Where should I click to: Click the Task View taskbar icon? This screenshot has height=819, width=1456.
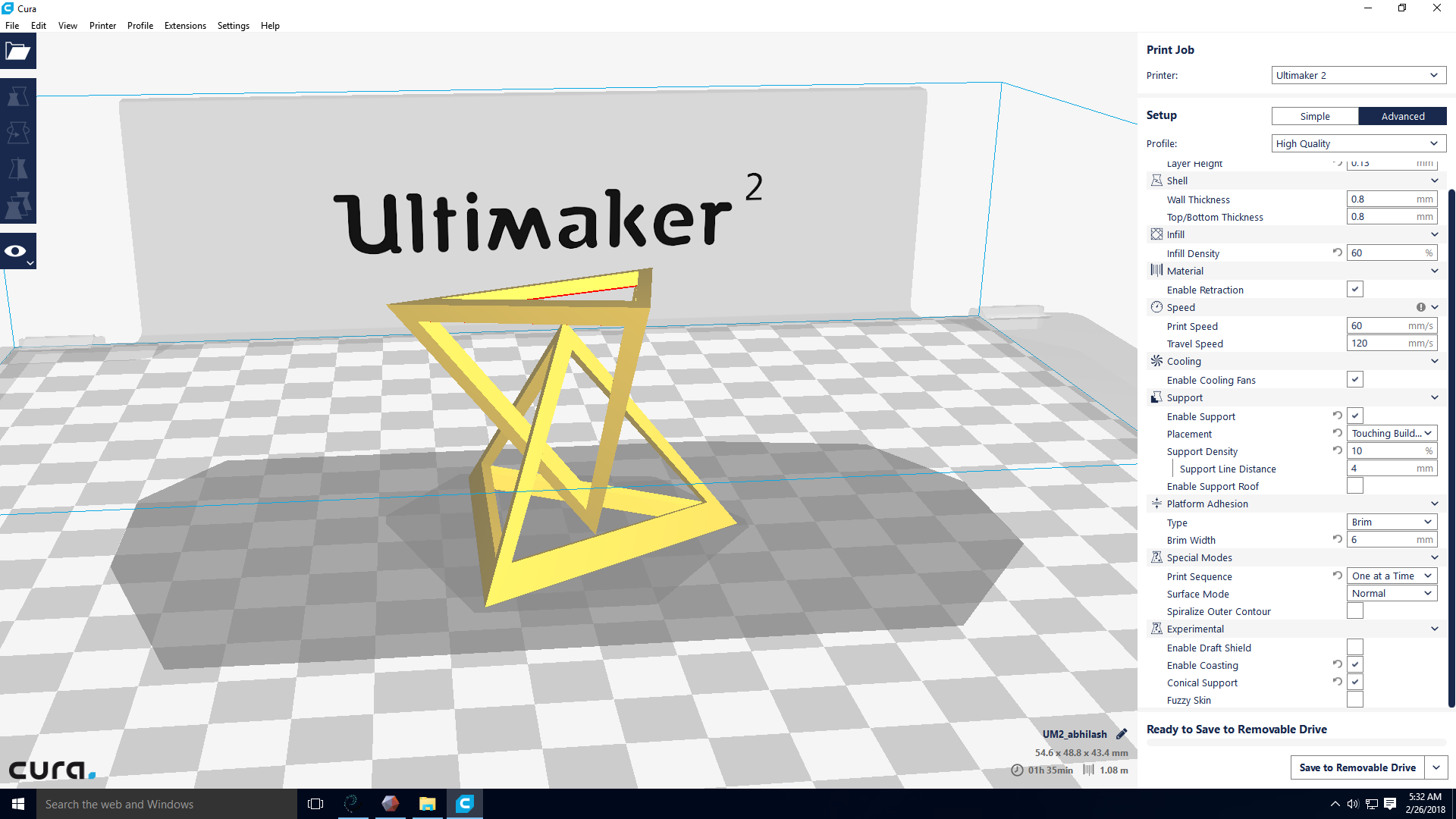[x=315, y=804]
